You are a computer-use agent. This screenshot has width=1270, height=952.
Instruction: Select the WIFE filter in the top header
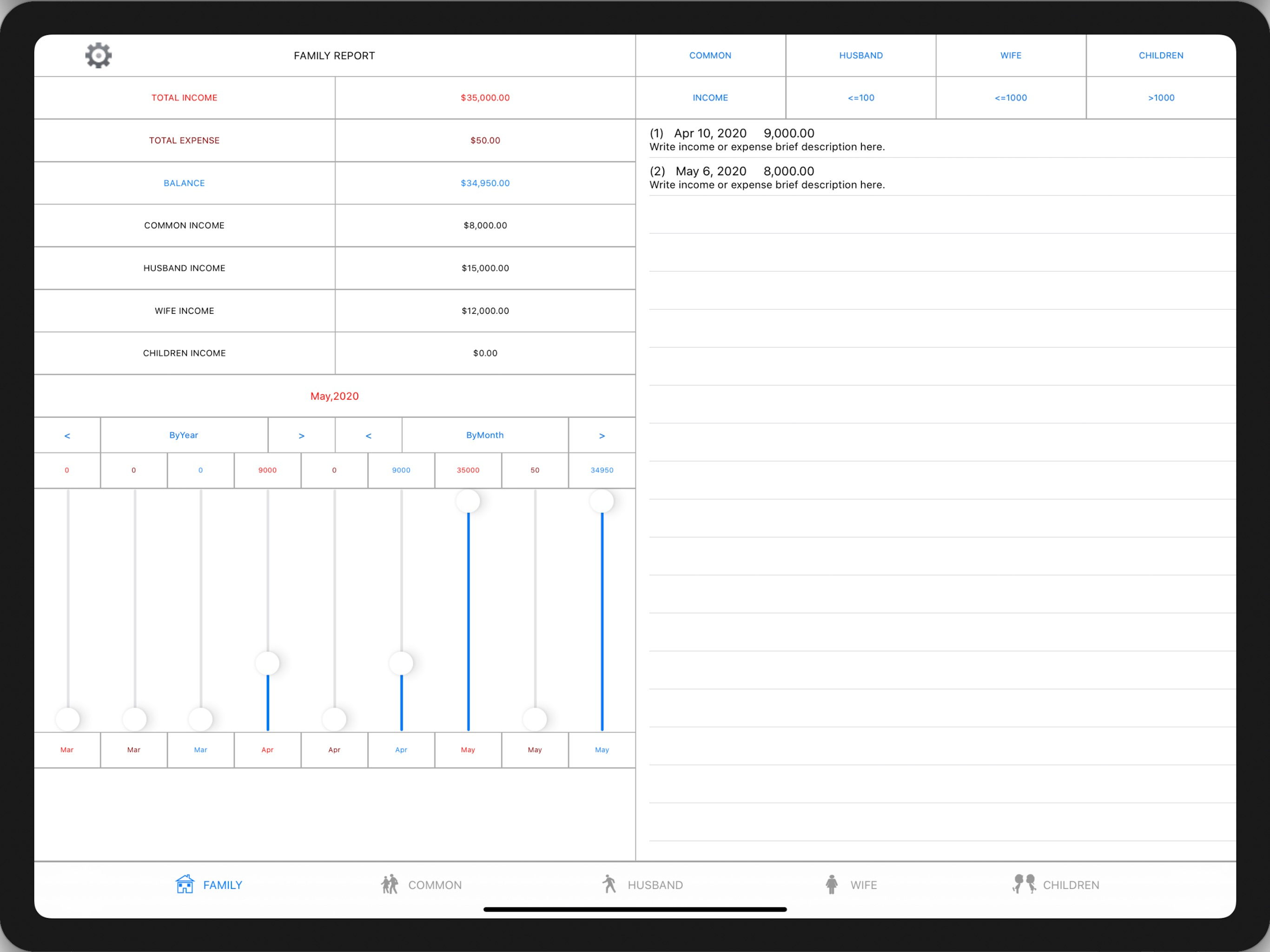click(x=1011, y=55)
